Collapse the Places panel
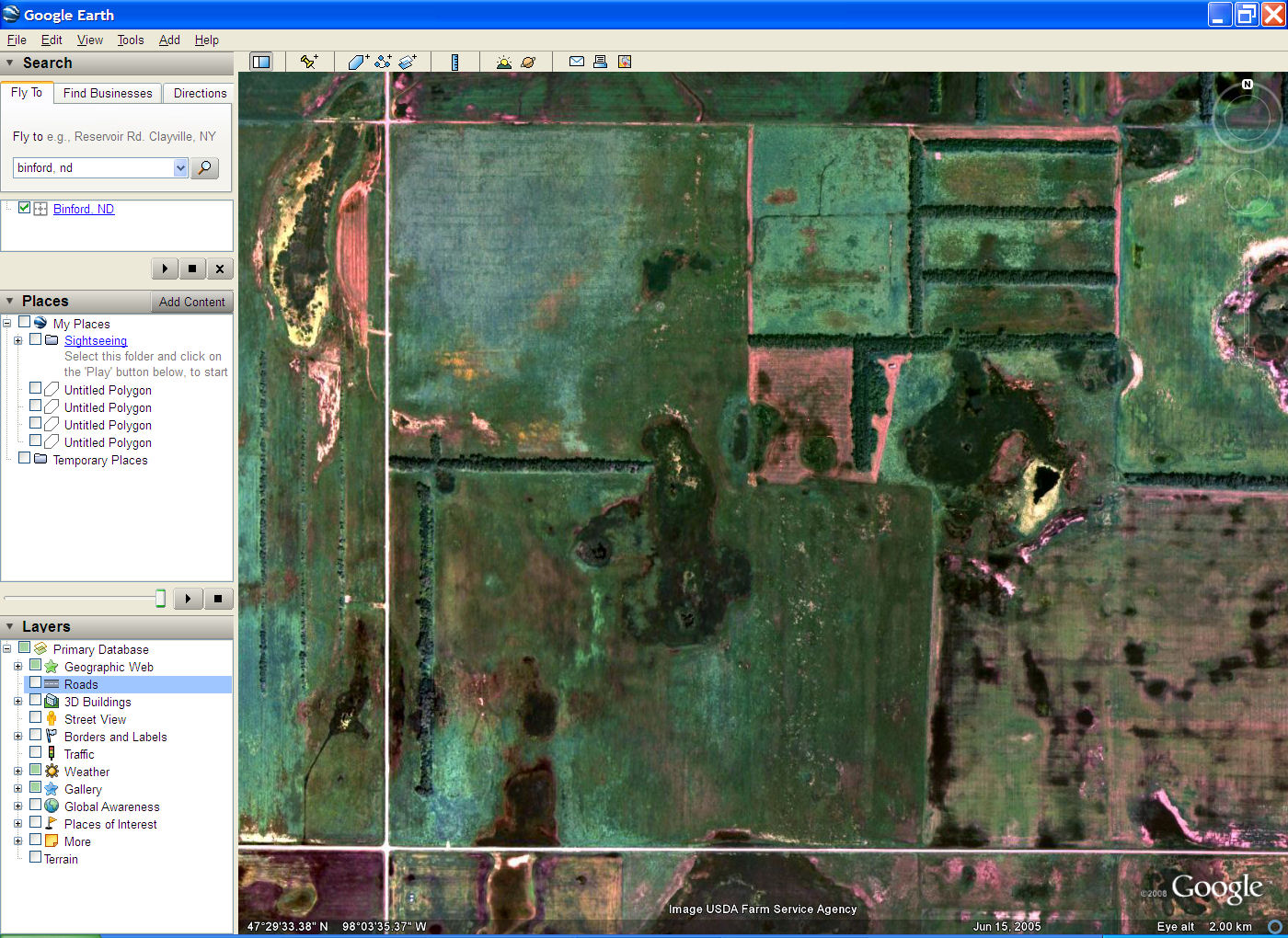The image size is (1288, 938). pyautogui.click(x=10, y=302)
